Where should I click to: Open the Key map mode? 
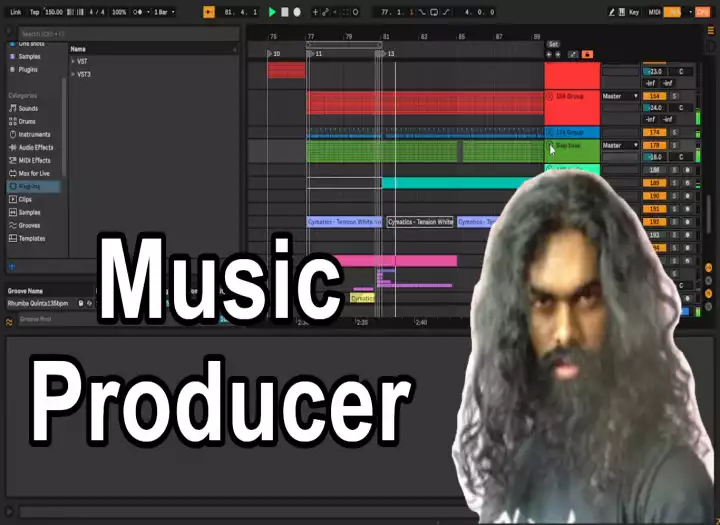(634, 12)
